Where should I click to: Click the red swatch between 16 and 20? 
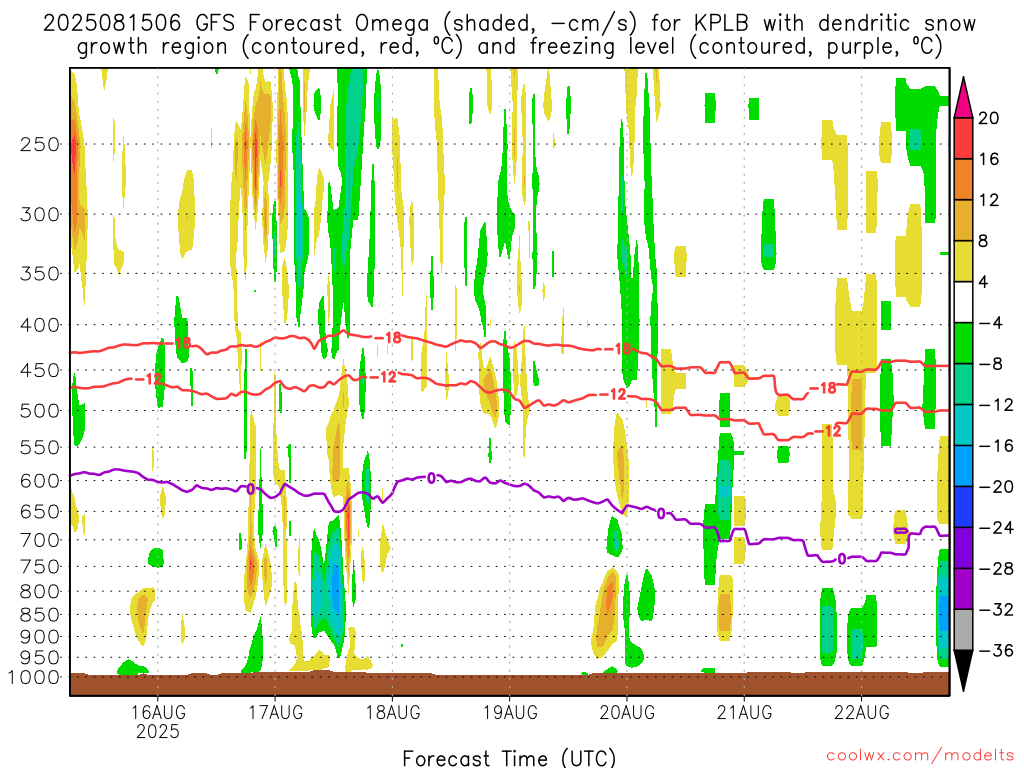tap(963, 138)
